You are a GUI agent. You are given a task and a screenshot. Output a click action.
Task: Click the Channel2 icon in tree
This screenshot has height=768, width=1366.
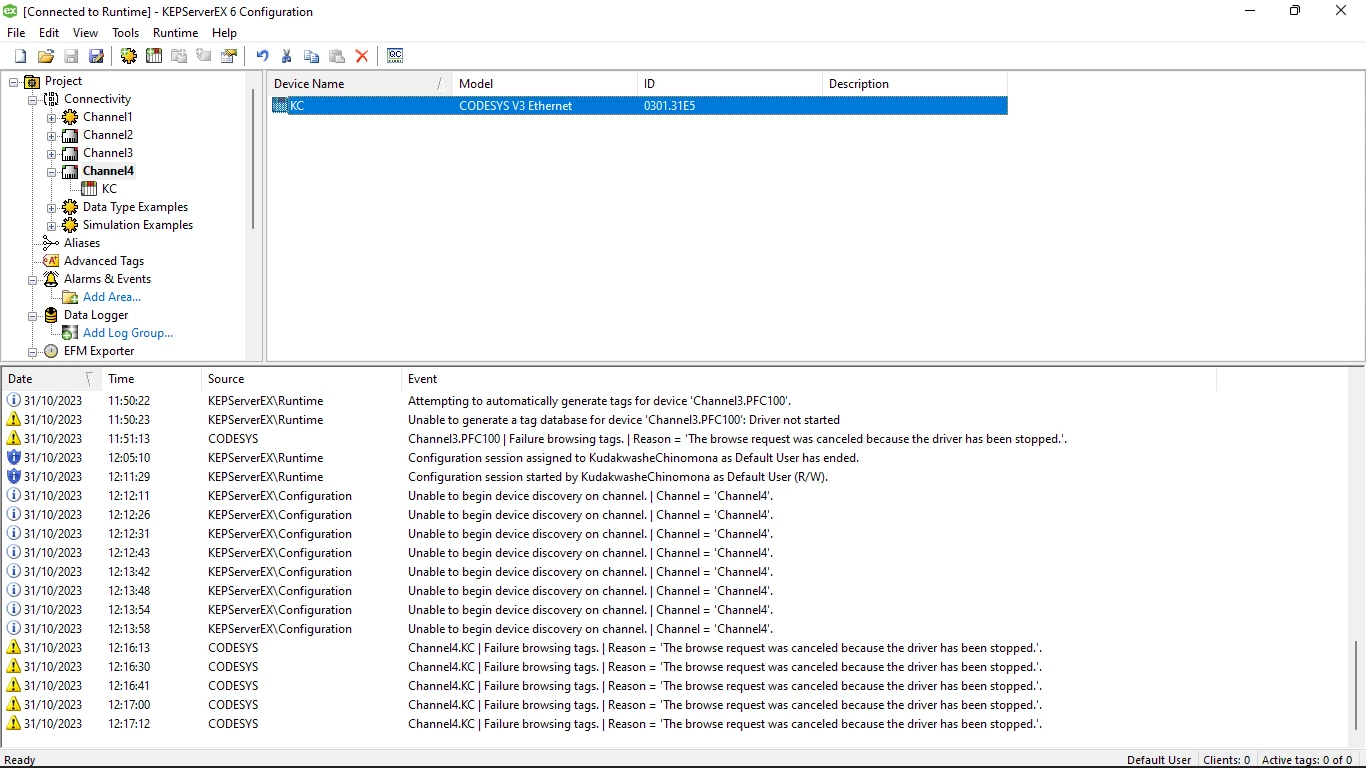70,135
